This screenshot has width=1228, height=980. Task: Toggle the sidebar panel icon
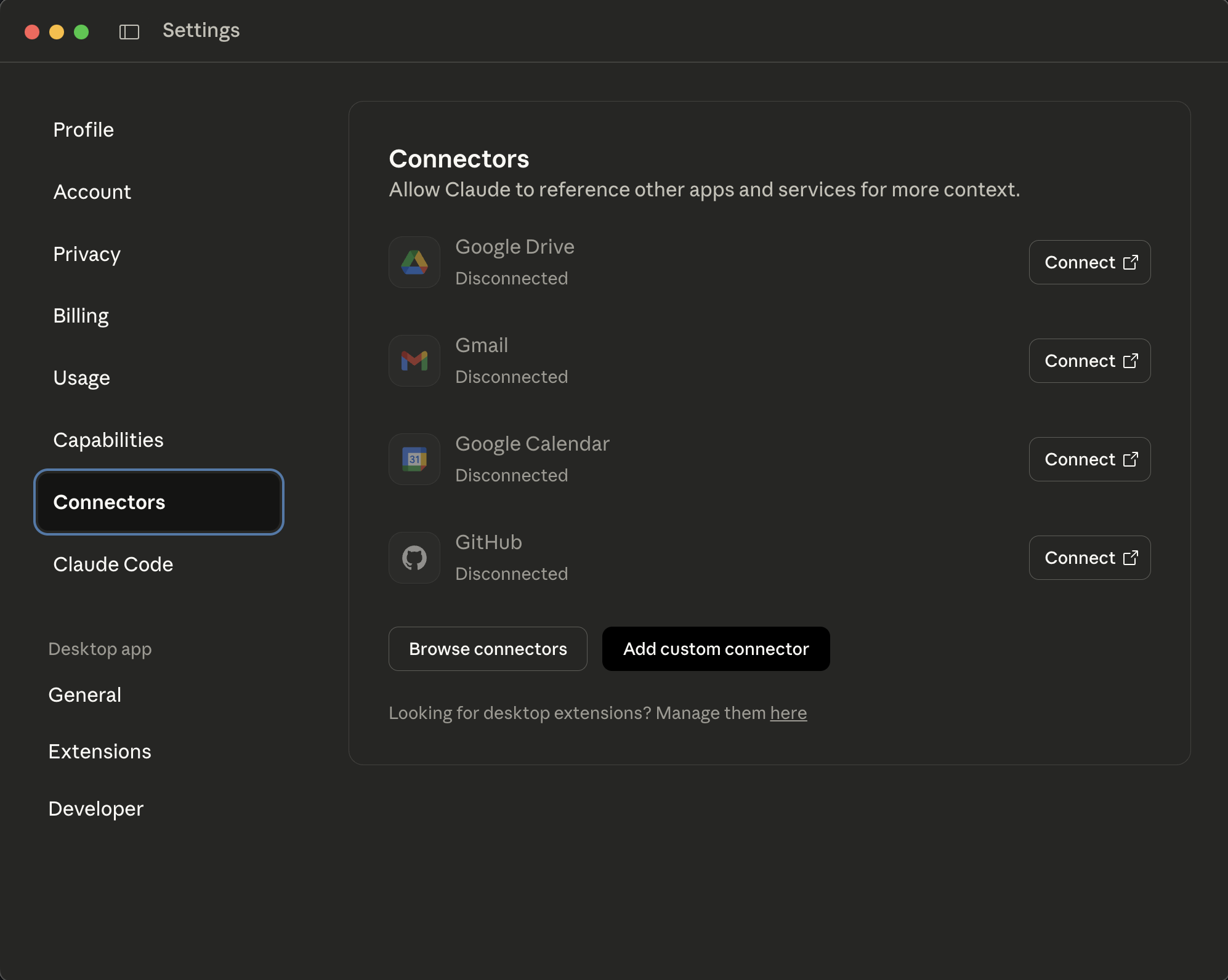129,31
